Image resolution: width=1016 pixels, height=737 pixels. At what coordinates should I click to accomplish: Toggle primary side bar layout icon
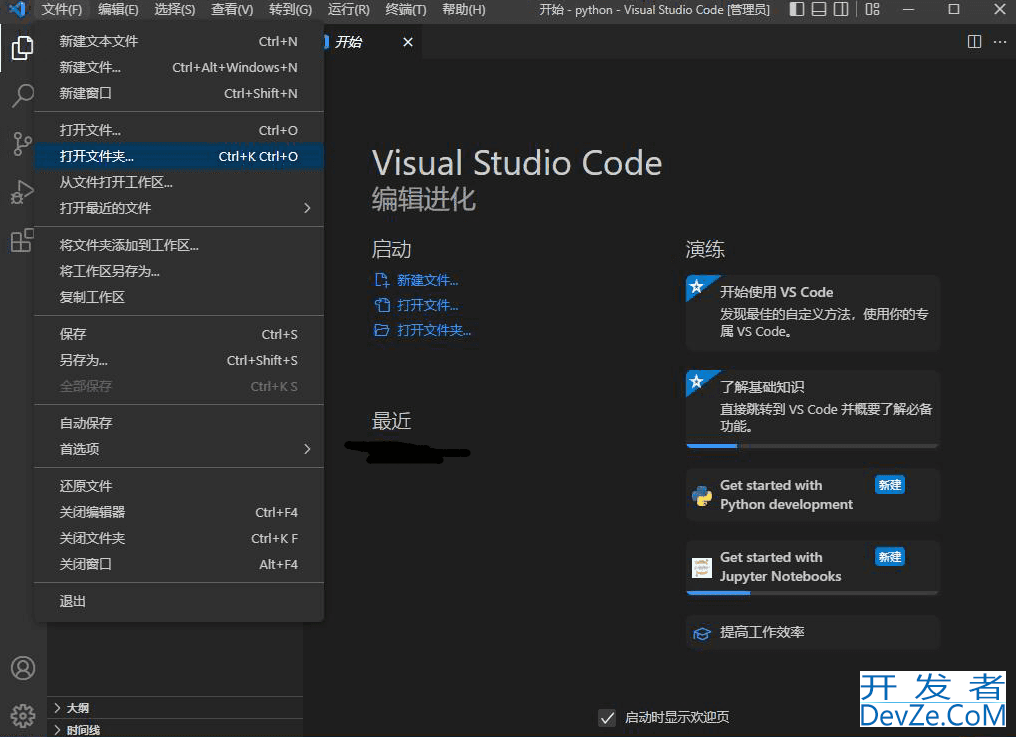[797, 9]
